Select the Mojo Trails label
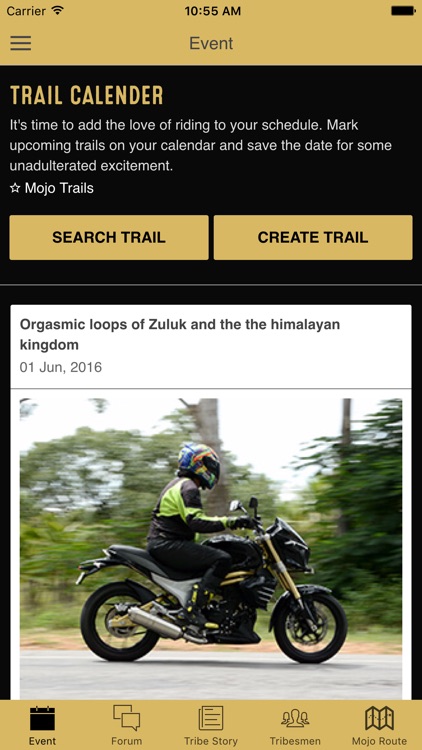This screenshot has height=750, width=422. (59, 188)
